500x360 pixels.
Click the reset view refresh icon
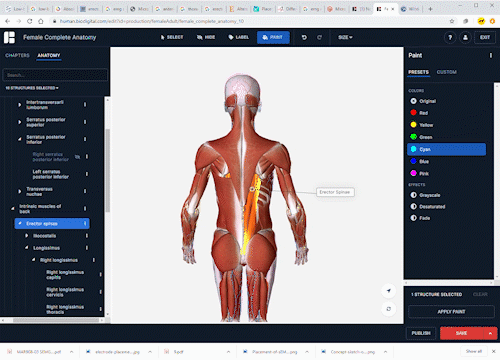tap(389, 309)
